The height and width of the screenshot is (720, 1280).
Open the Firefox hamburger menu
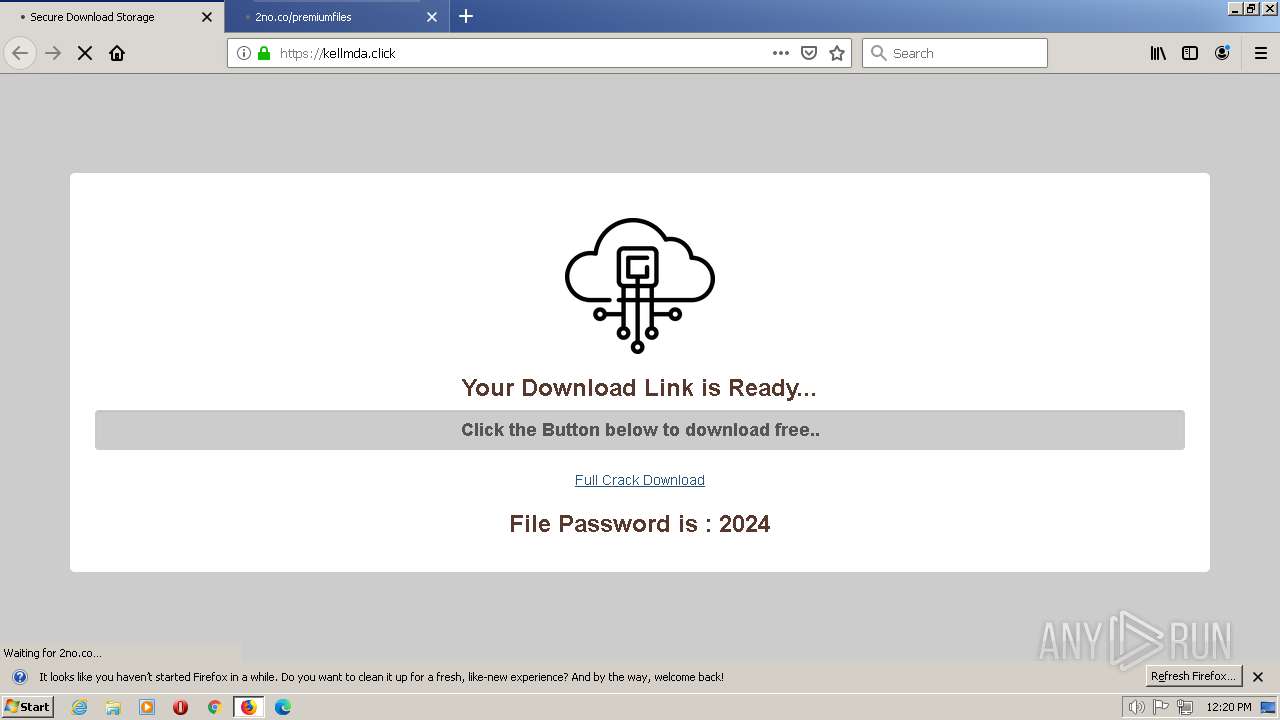(x=1261, y=53)
